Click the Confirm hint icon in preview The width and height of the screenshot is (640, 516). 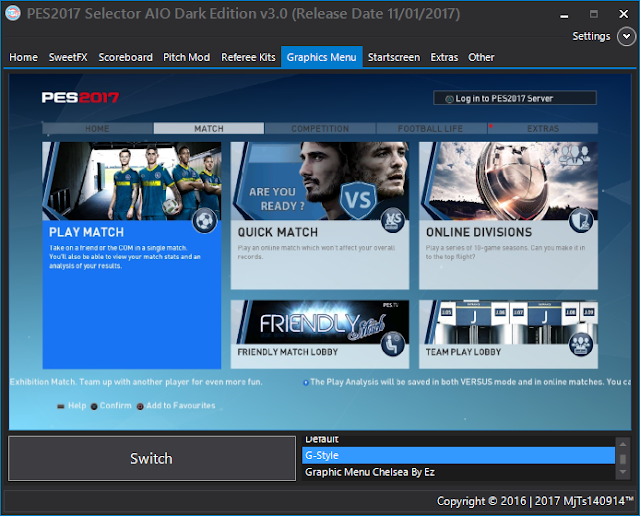coord(94,406)
